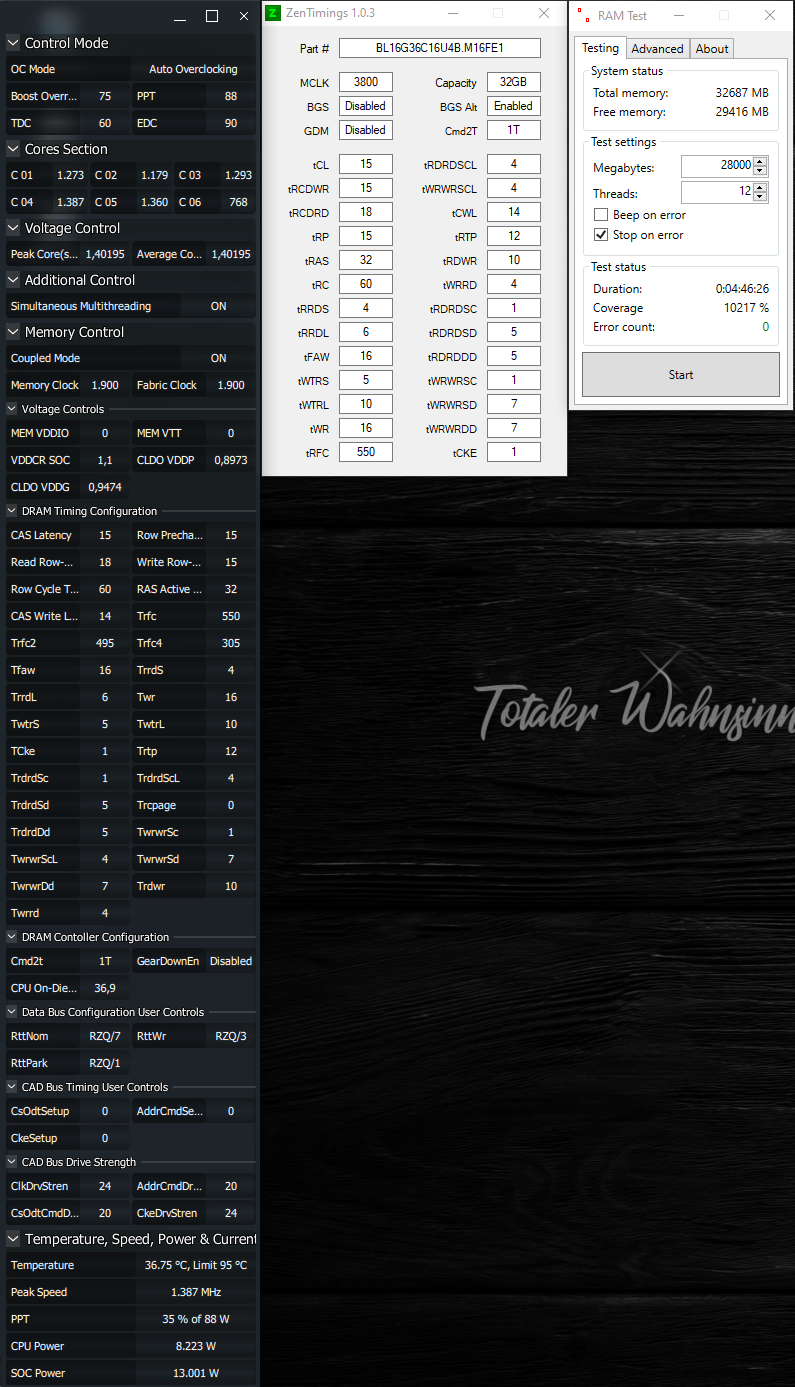Click the MCLK value 3800 in ZenTimings
This screenshot has width=795, height=1387.
pyautogui.click(x=366, y=82)
